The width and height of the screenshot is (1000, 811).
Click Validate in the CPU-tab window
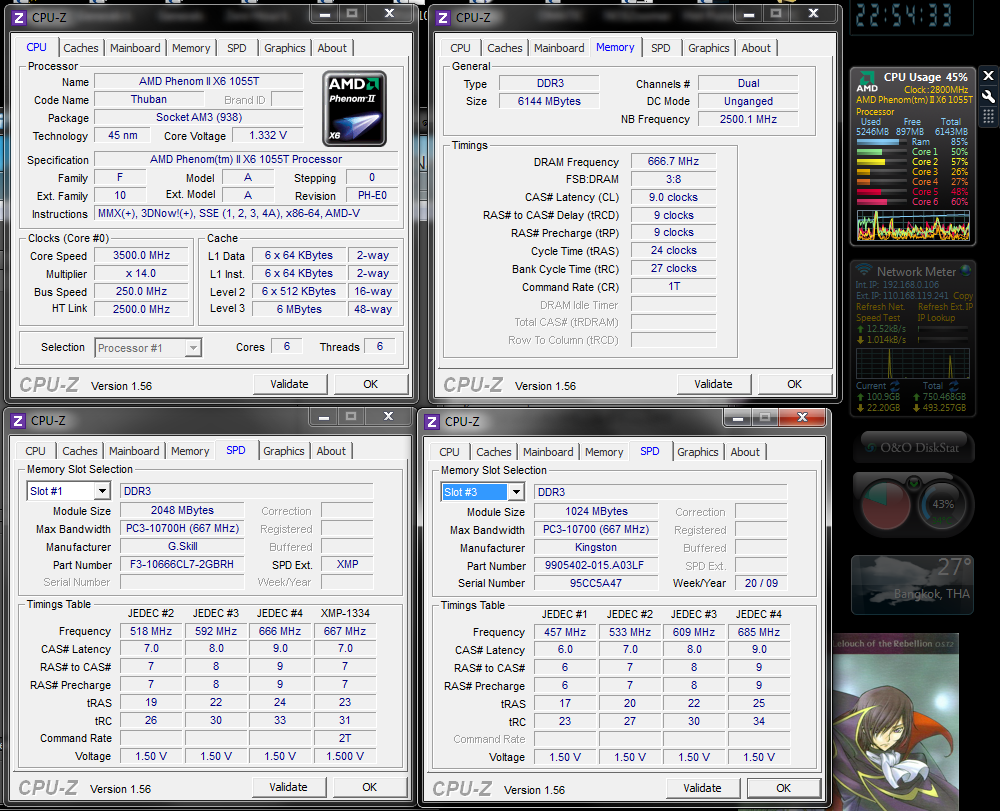tap(290, 384)
